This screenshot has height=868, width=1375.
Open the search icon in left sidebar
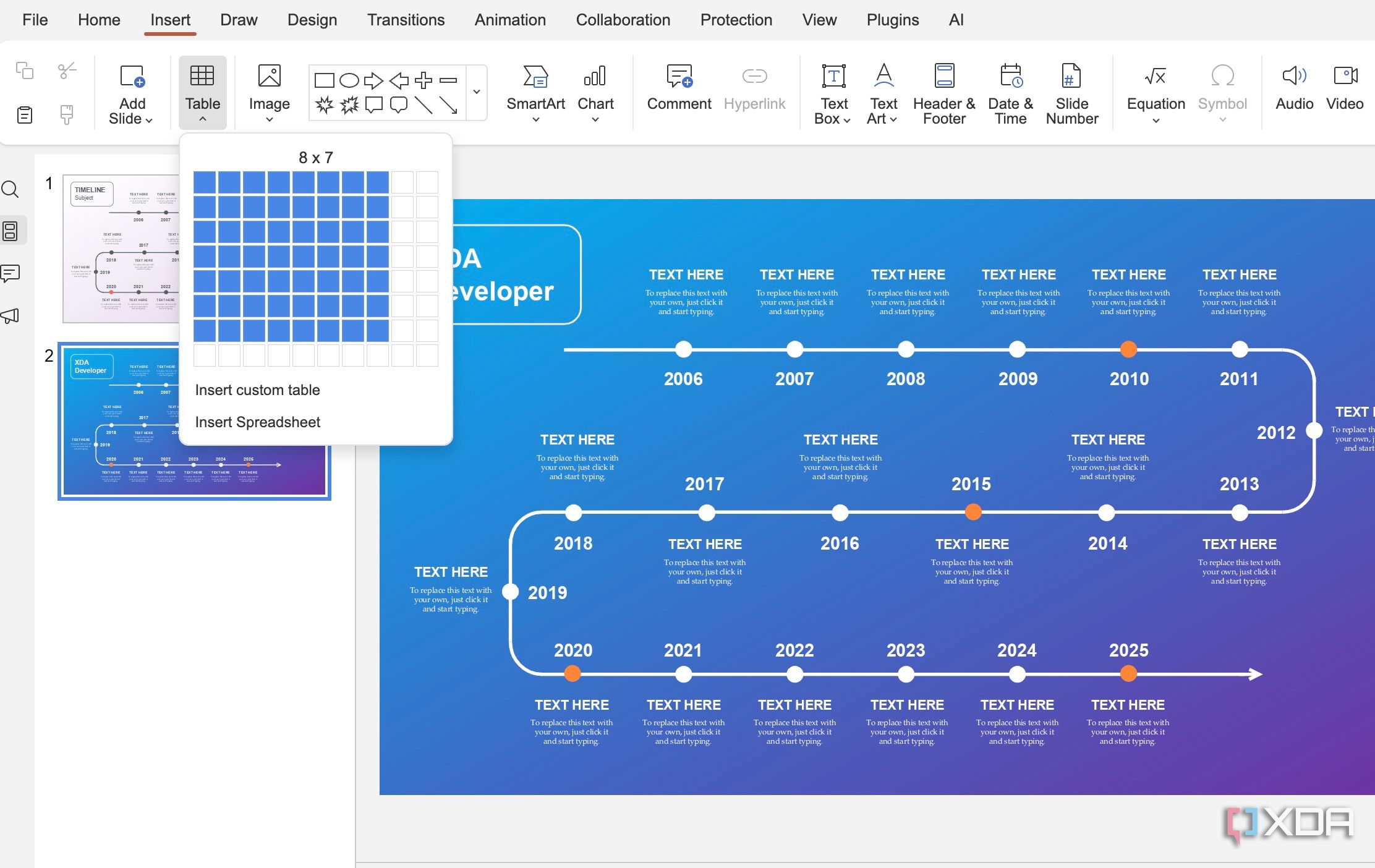click(11, 189)
